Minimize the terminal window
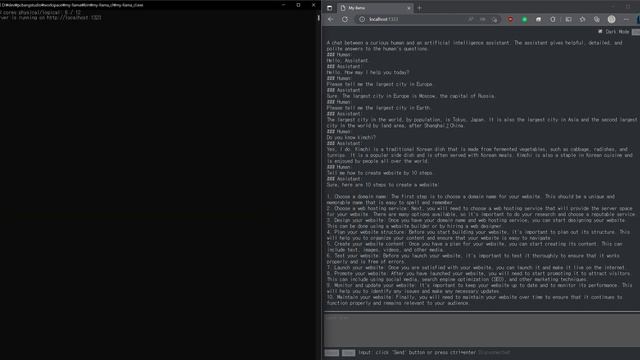640x360 pixels. coord(283,5)
